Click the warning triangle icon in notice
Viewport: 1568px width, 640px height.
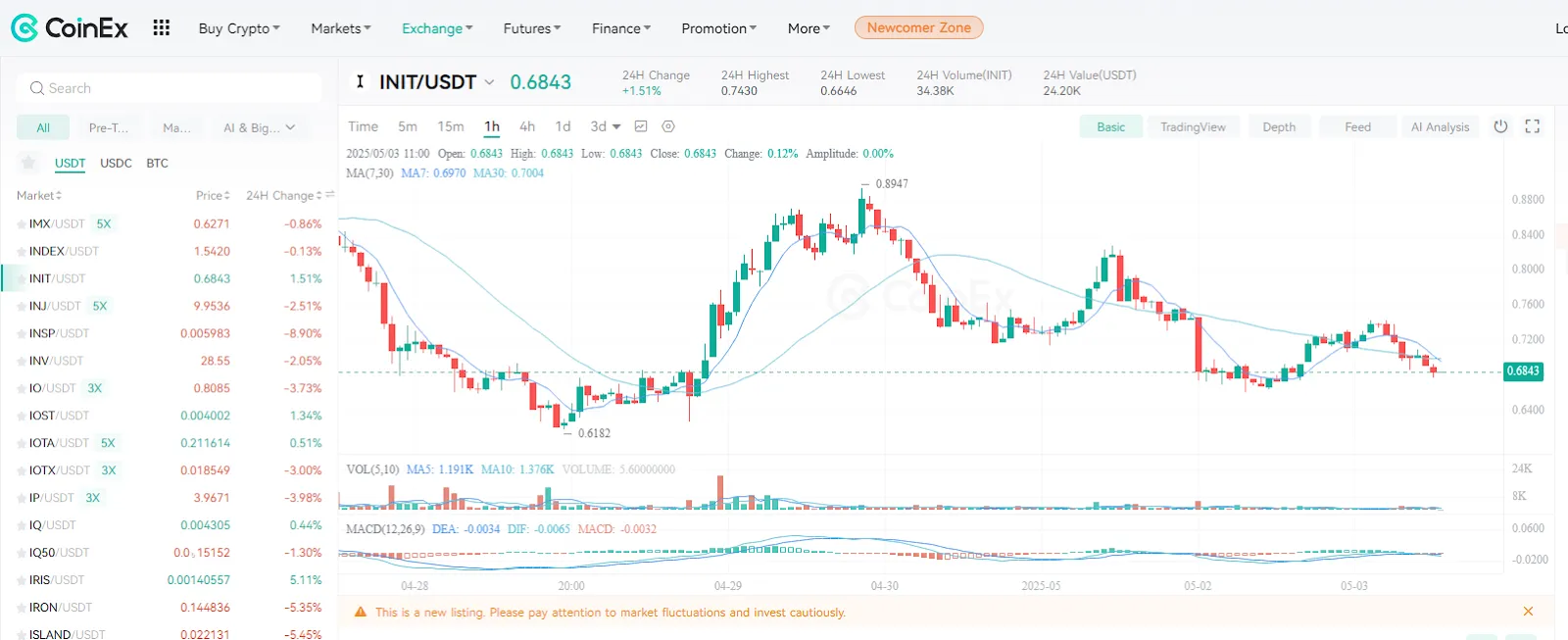(x=360, y=613)
